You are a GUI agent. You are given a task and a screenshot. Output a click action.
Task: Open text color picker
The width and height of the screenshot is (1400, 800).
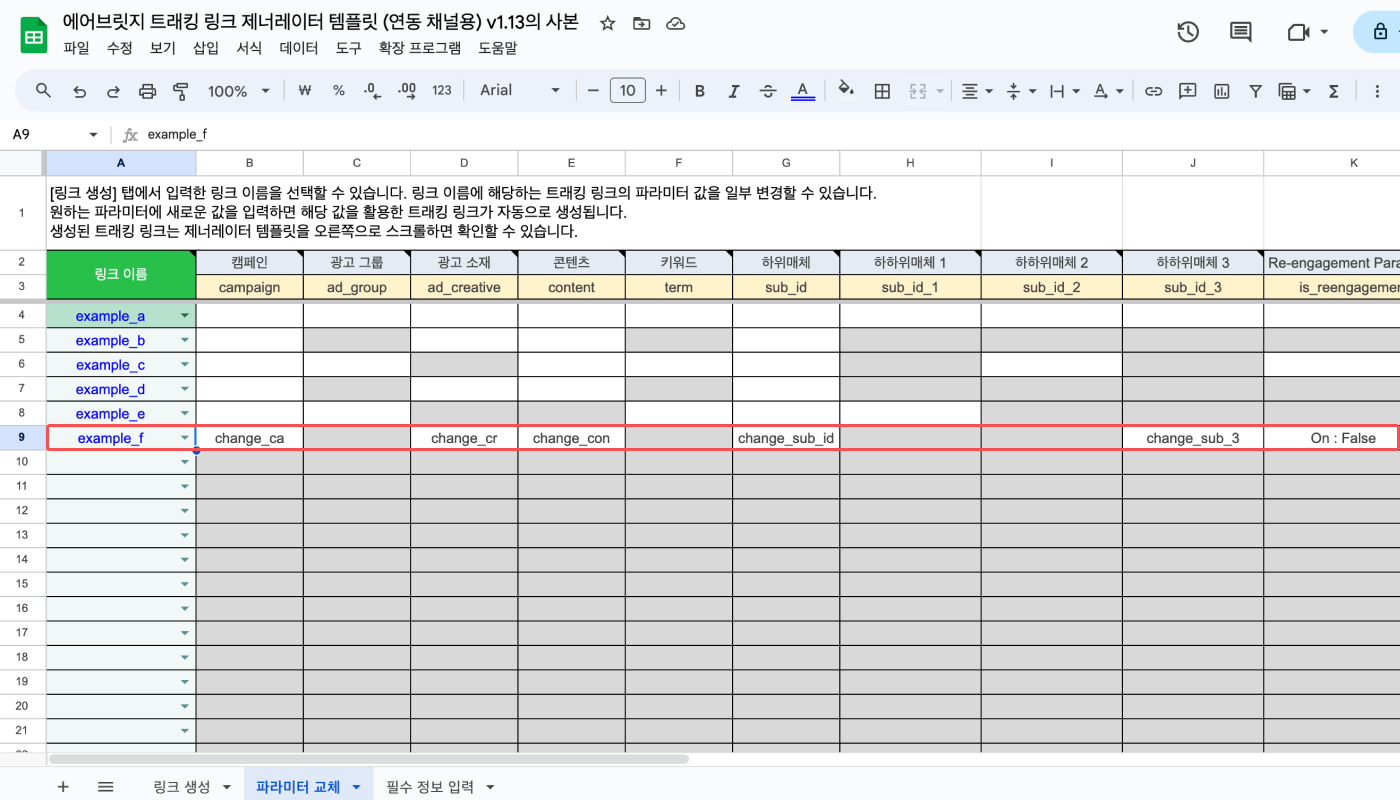pos(802,91)
